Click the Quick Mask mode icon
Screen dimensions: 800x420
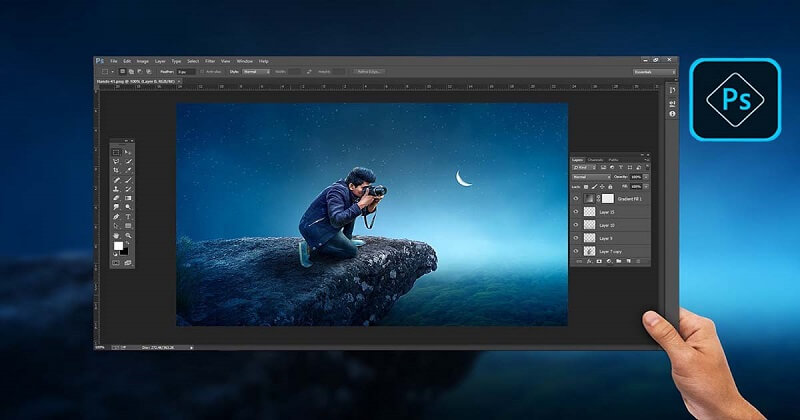[116, 262]
